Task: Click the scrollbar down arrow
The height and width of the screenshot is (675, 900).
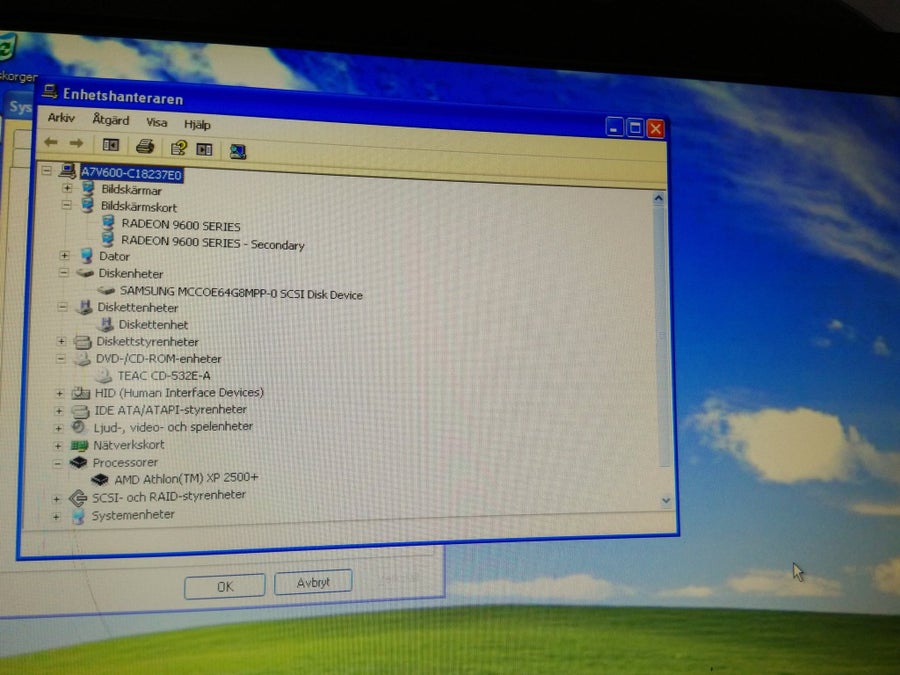Action: click(666, 501)
